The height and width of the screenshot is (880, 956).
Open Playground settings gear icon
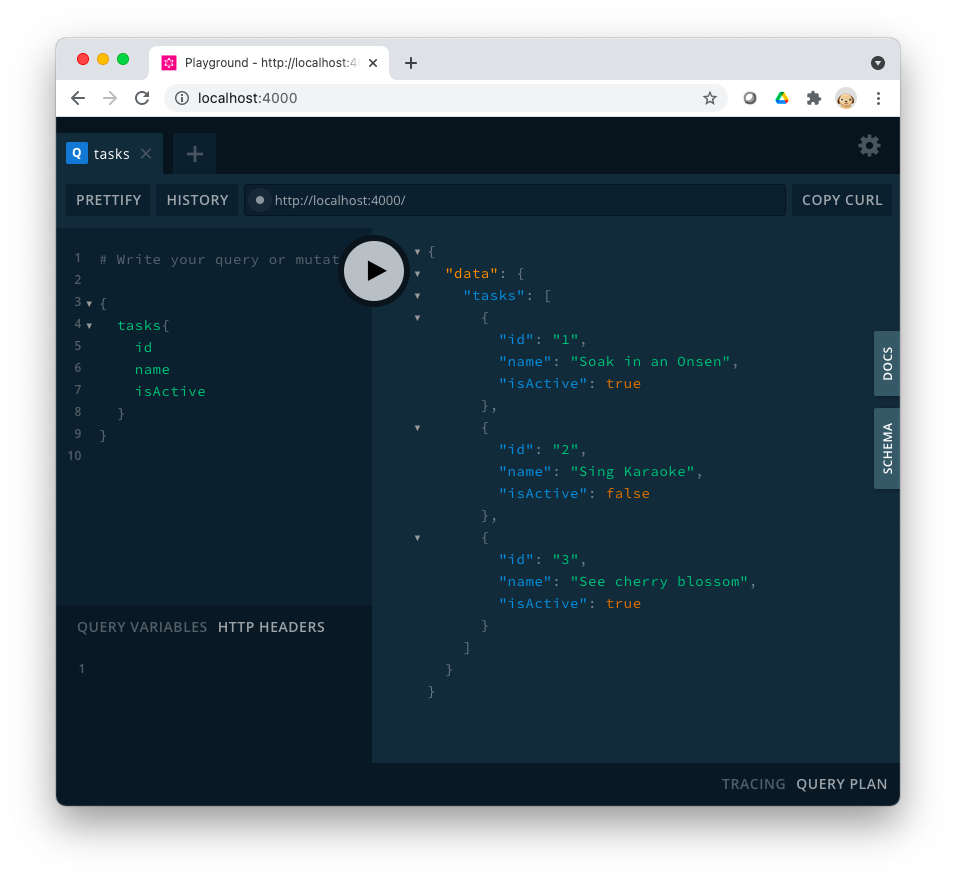[x=869, y=146]
